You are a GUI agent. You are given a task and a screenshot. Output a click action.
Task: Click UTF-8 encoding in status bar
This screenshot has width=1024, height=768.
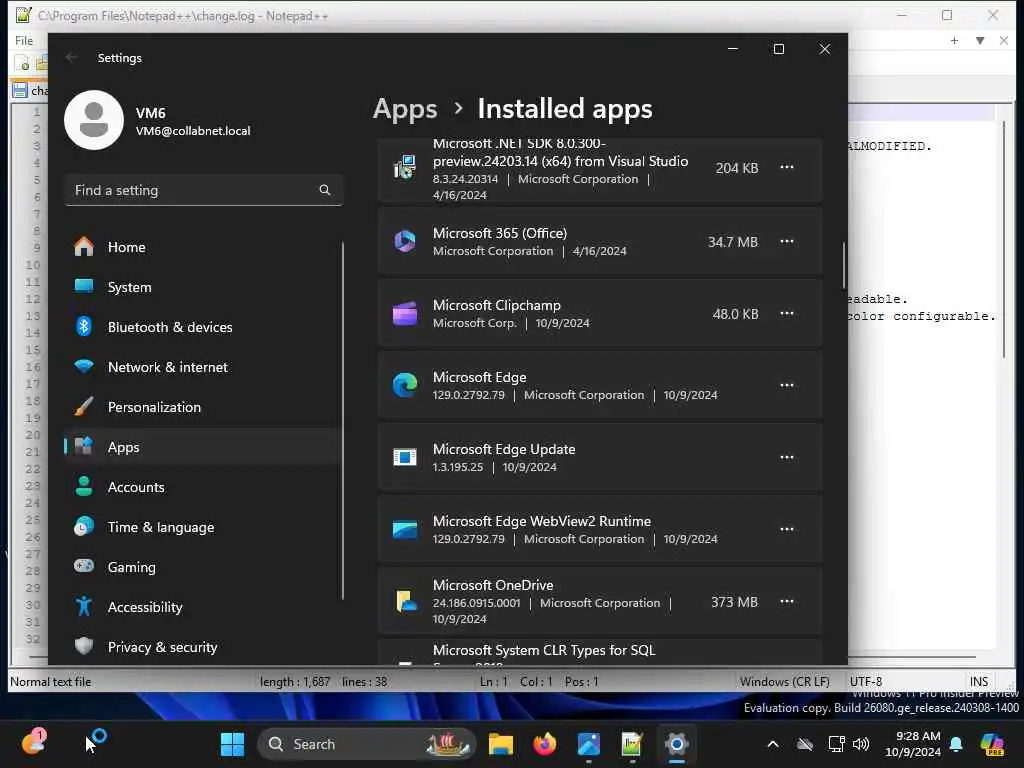(x=866, y=681)
